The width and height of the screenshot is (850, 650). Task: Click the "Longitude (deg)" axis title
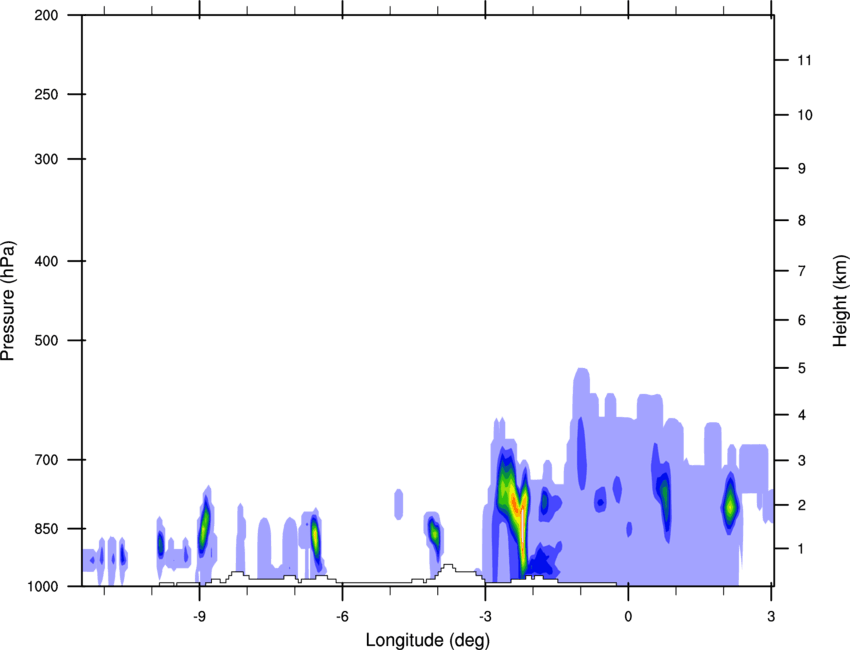pos(428,640)
